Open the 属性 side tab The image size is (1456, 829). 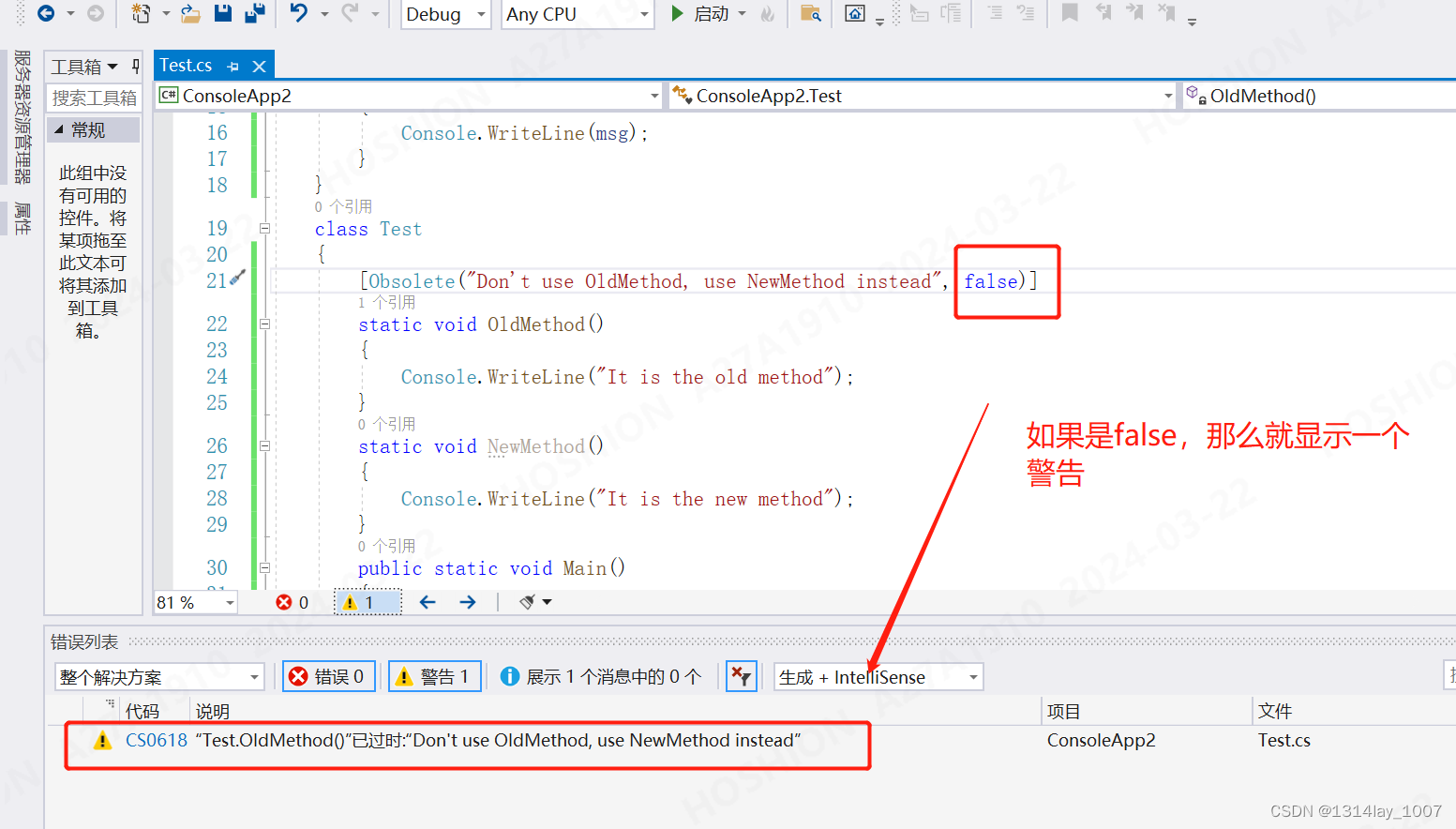tap(23, 219)
